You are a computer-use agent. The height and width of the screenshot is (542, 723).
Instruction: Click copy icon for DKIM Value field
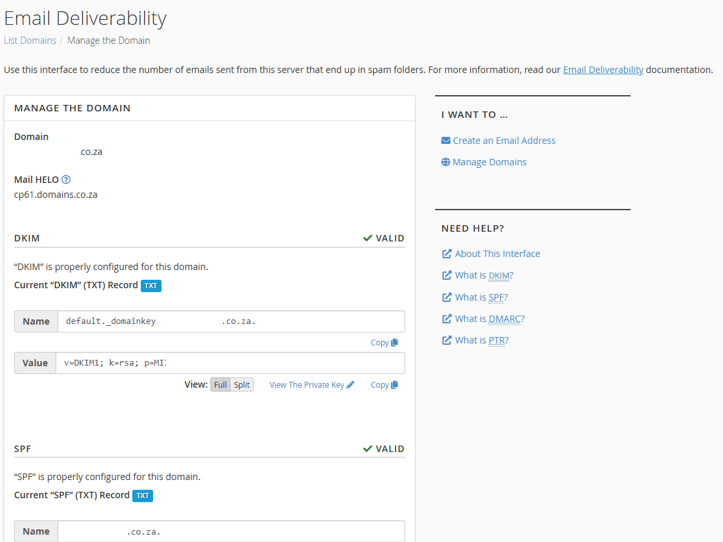point(394,385)
